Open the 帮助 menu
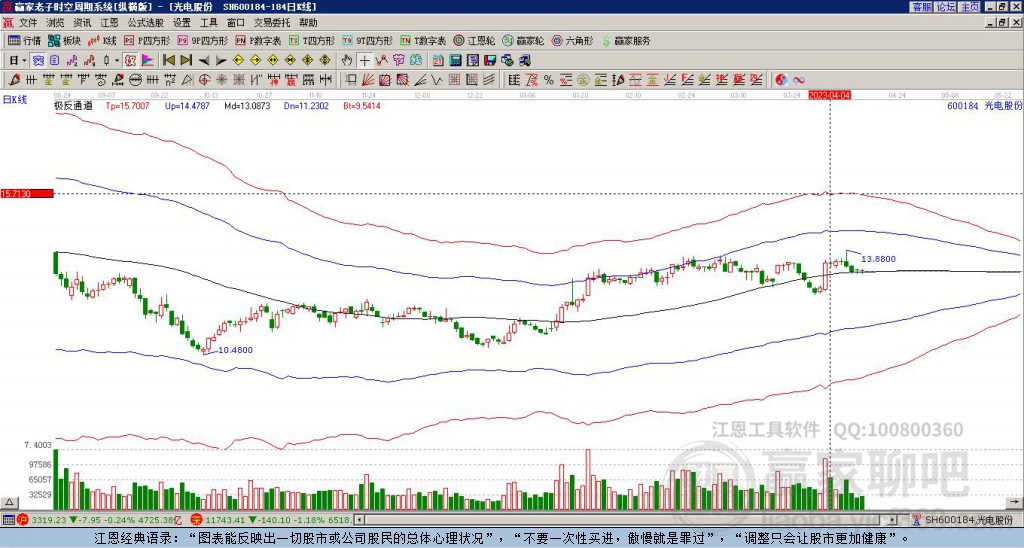1024x548 pixels. [308, 23]
